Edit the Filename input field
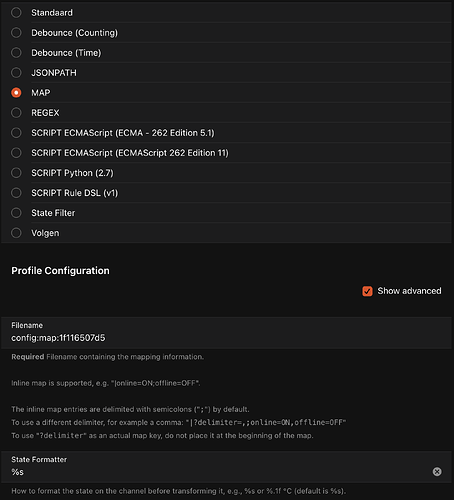454x500 pixels. tap(226, 333)
